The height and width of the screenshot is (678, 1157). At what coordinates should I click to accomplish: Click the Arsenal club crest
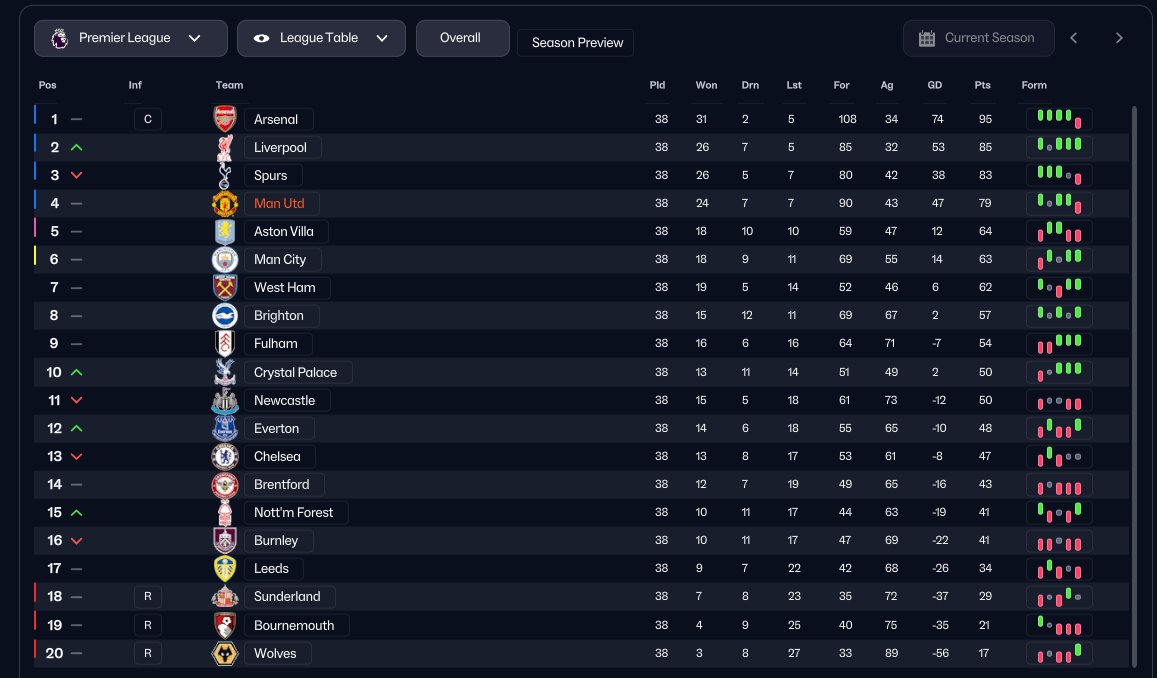click(225, 119)
